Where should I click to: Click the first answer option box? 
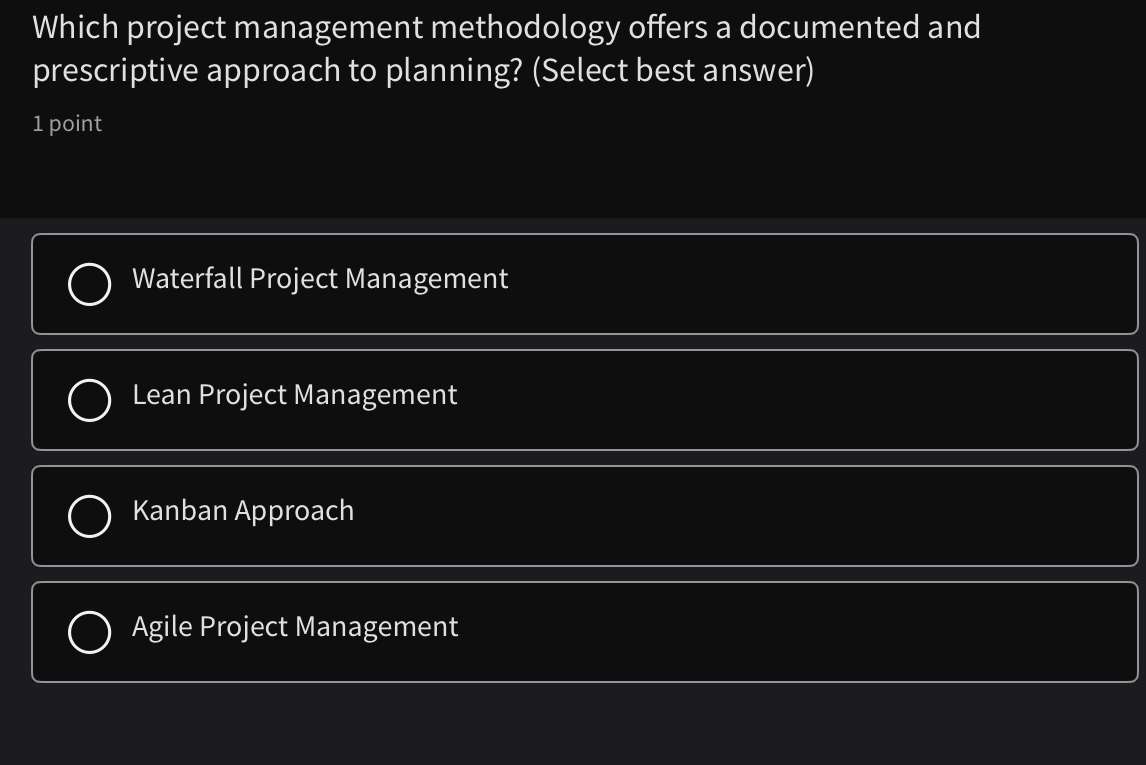click(x=585, y=284)
